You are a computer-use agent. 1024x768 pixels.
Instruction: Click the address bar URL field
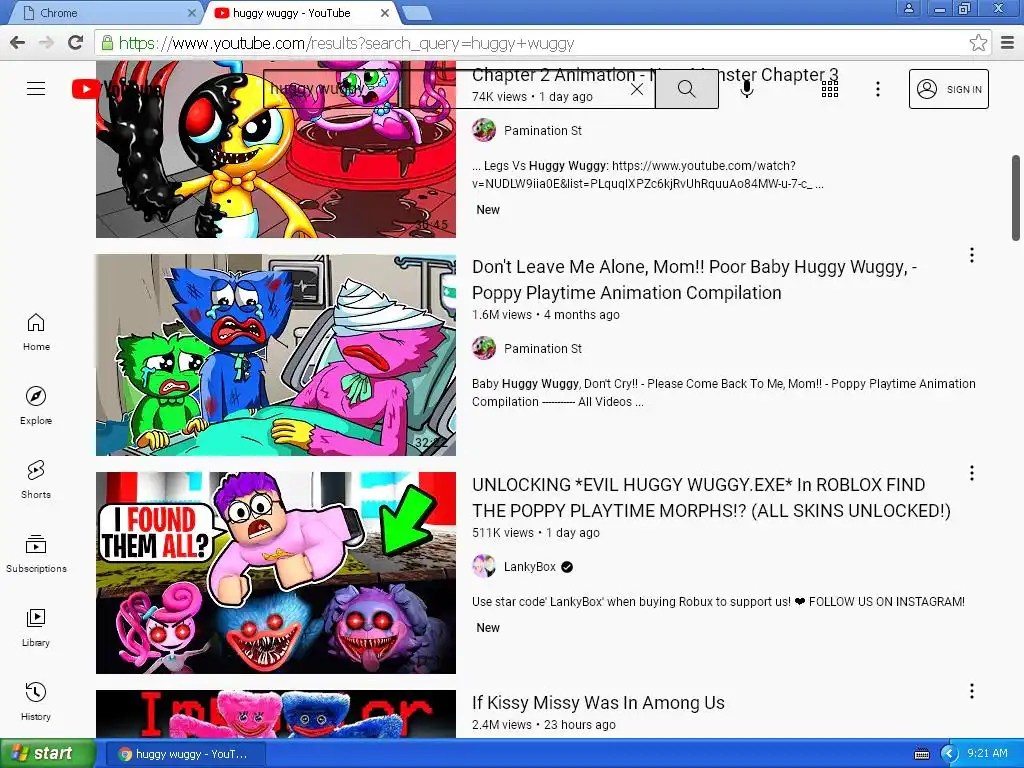pos(542,43)
